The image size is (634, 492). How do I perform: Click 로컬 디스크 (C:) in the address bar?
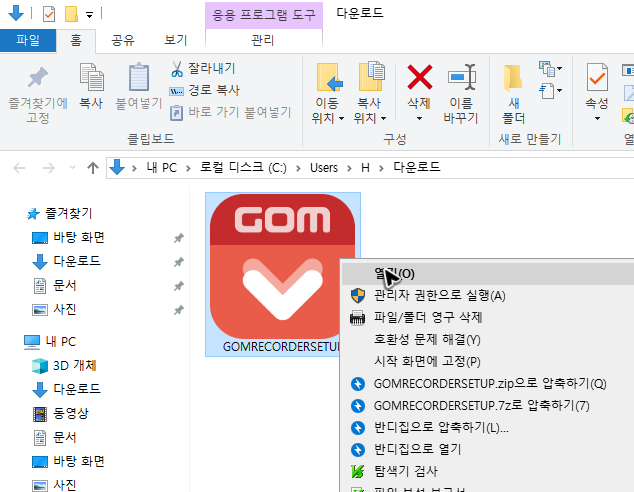pos(243,167)
